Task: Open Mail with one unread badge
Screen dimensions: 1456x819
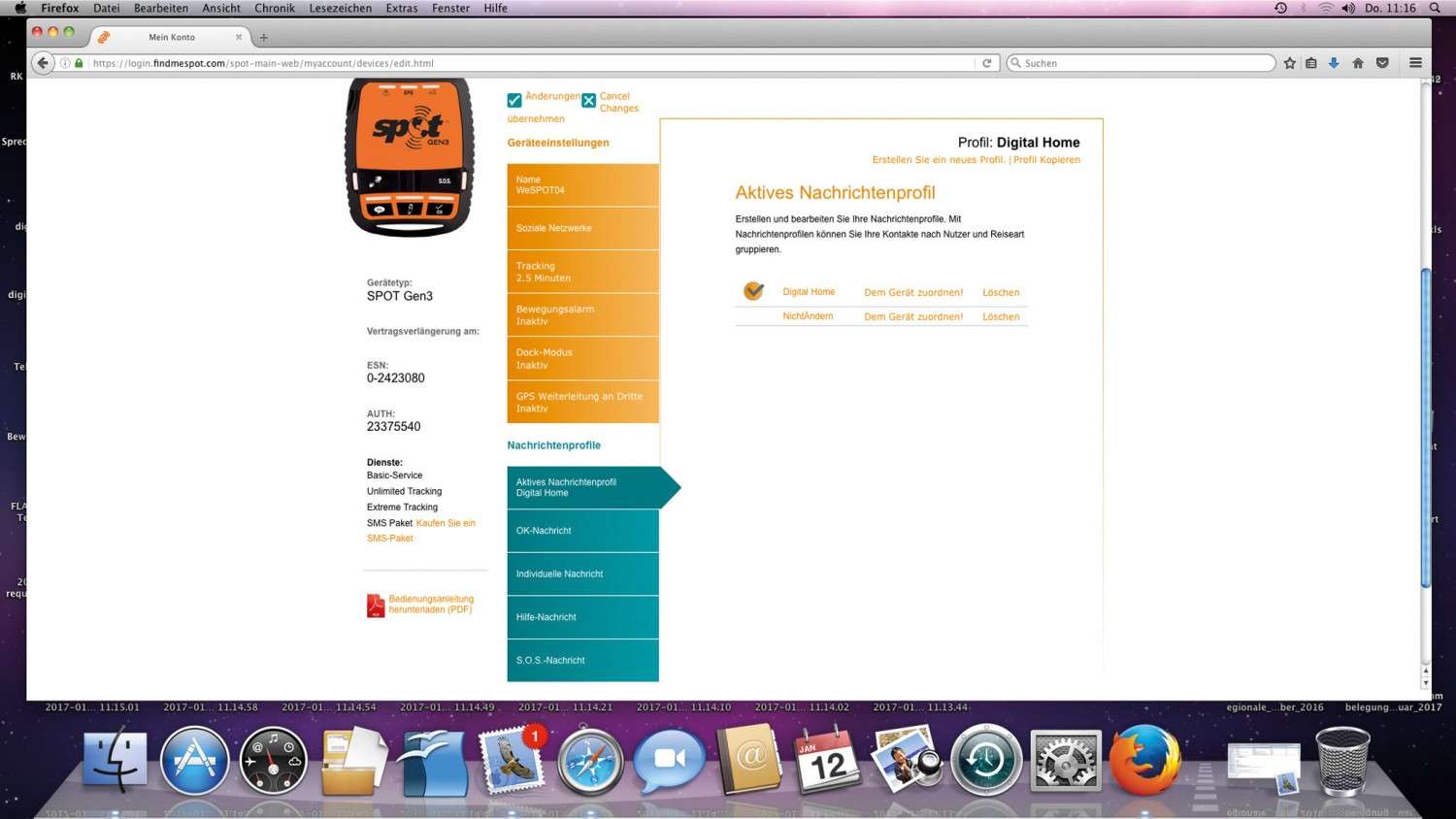Action: click(x=512, y=760)
